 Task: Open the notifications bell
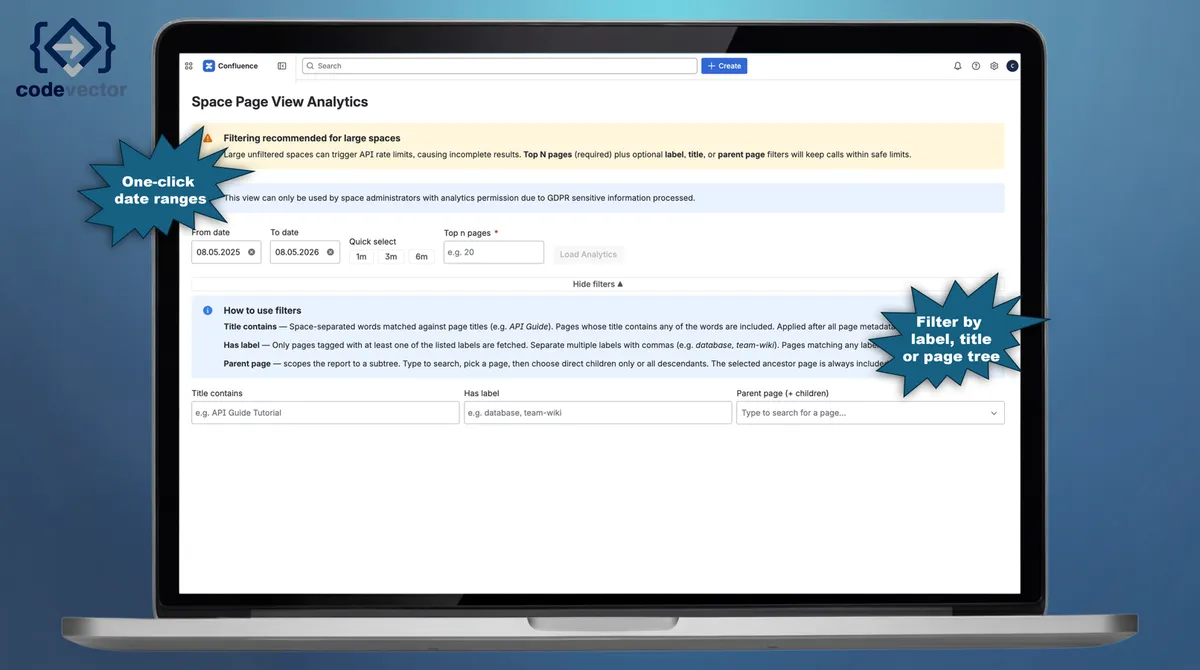tap(958, 66)
